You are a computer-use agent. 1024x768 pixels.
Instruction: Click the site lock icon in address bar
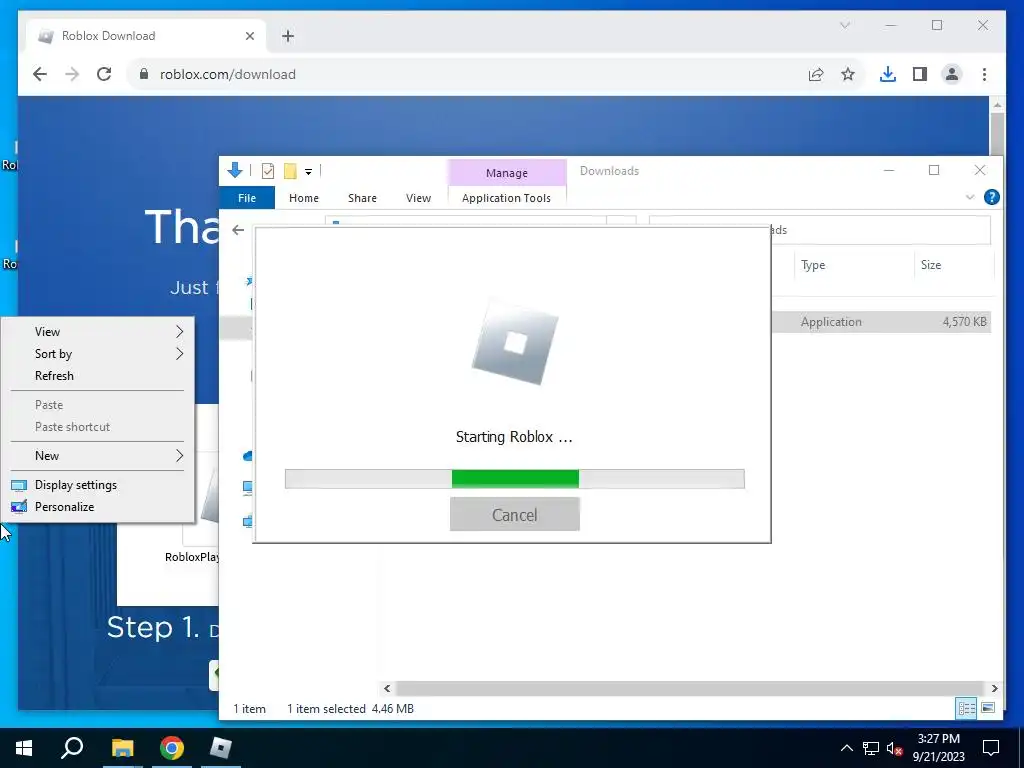144,74
